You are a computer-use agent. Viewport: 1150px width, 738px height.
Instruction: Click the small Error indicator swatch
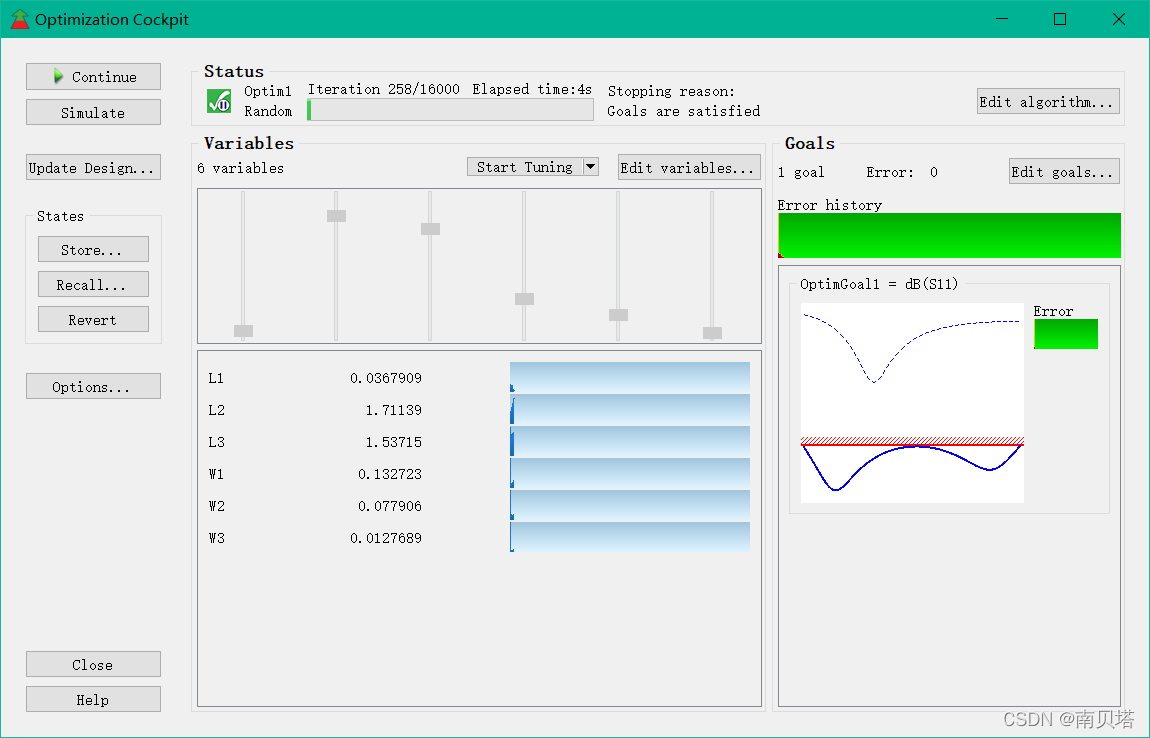pyautogui.click(x=1066, y=334)
